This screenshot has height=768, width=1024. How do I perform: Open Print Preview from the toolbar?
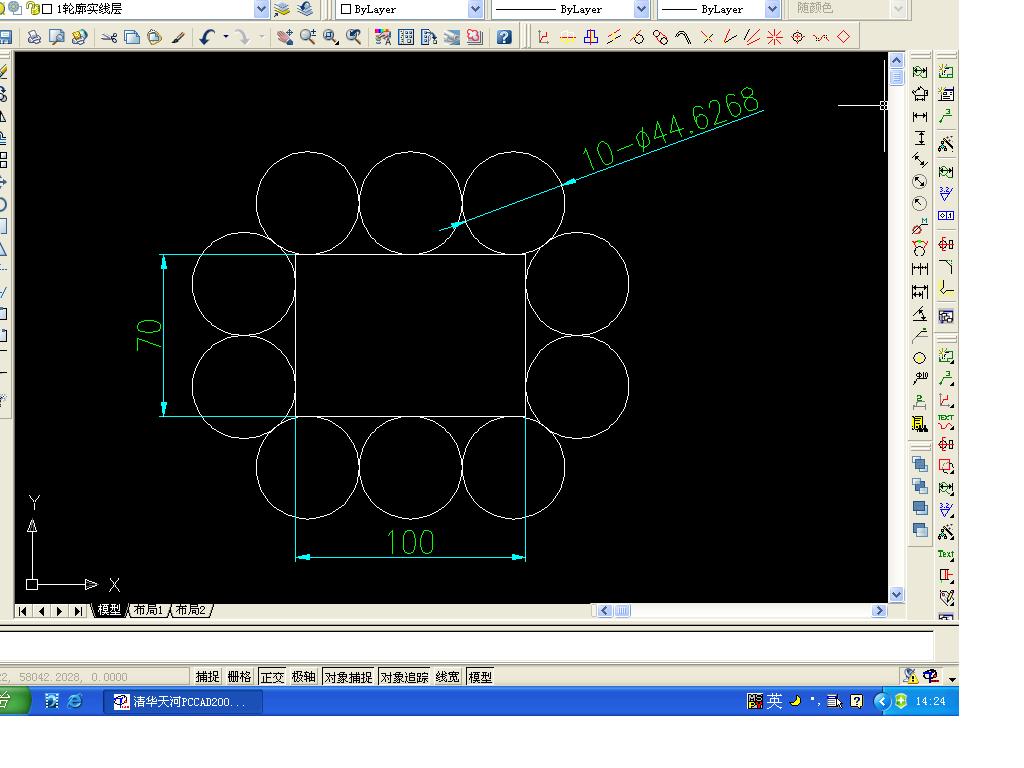57,37
